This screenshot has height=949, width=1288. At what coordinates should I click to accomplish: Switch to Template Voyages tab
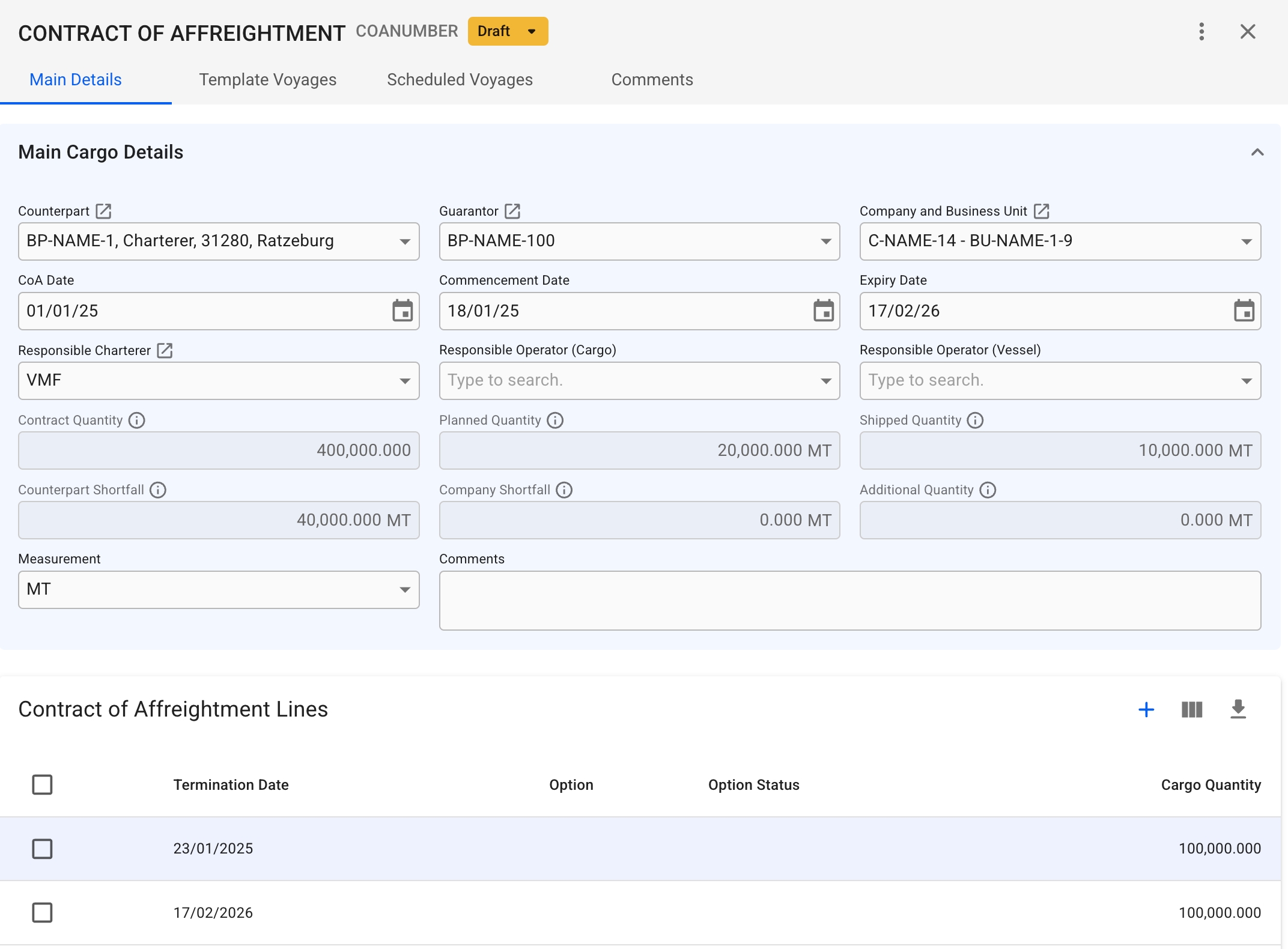267,80
